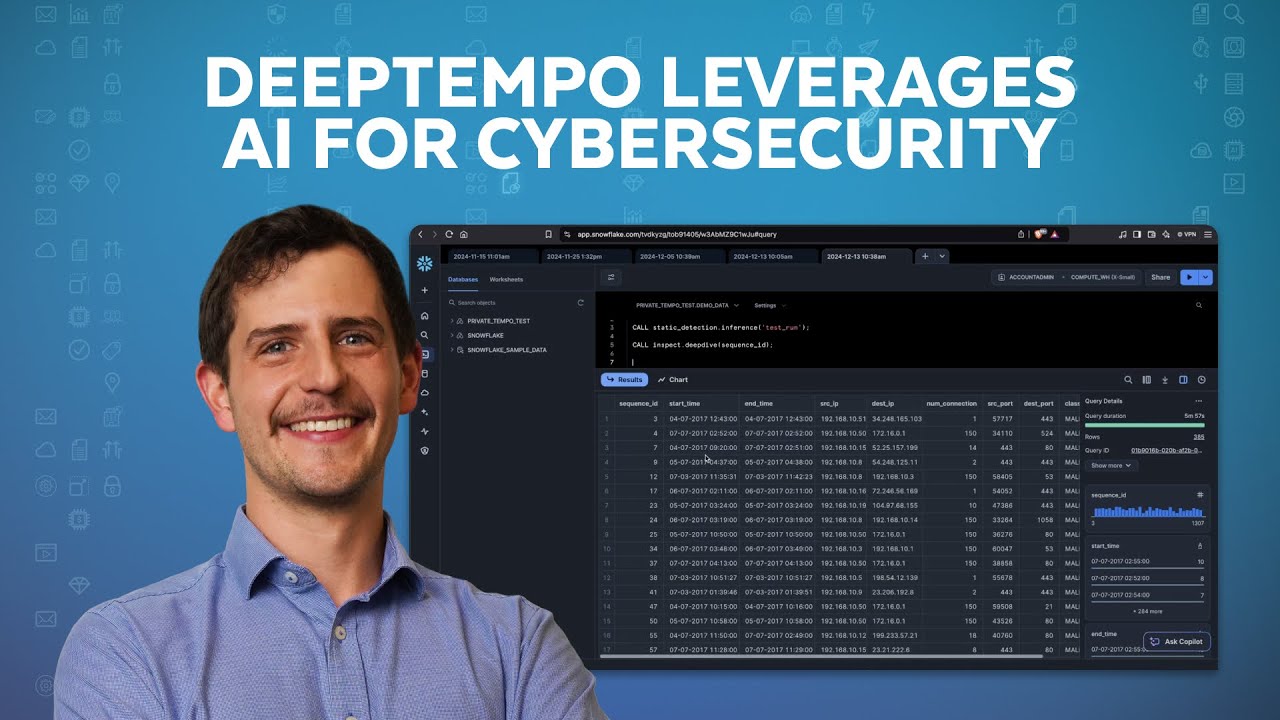Screen dimensions: 1280x720
Task: Open the browser media music note icon
Action: (x=1123, y=234)
